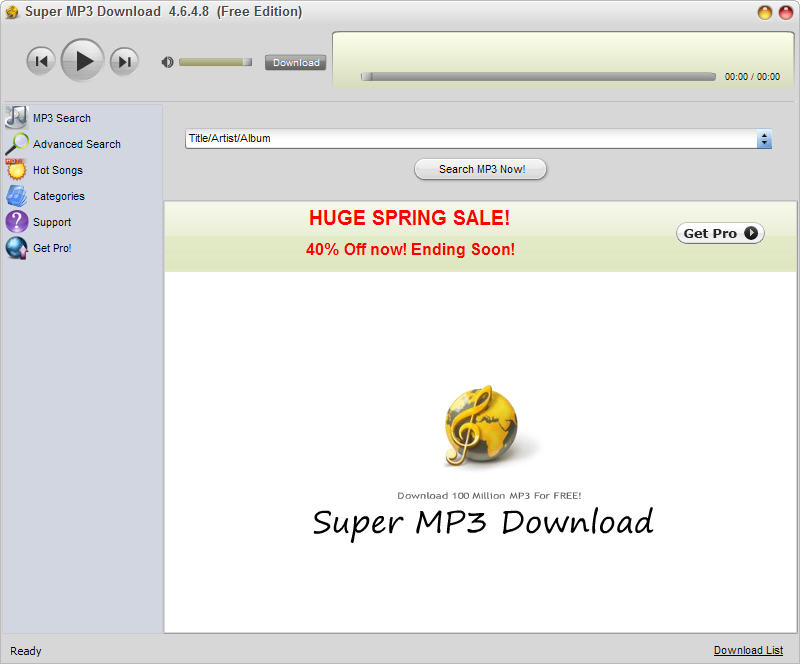Adjust the volume slider bar
The image size is (800, 664).
click(x=215, y=62)
